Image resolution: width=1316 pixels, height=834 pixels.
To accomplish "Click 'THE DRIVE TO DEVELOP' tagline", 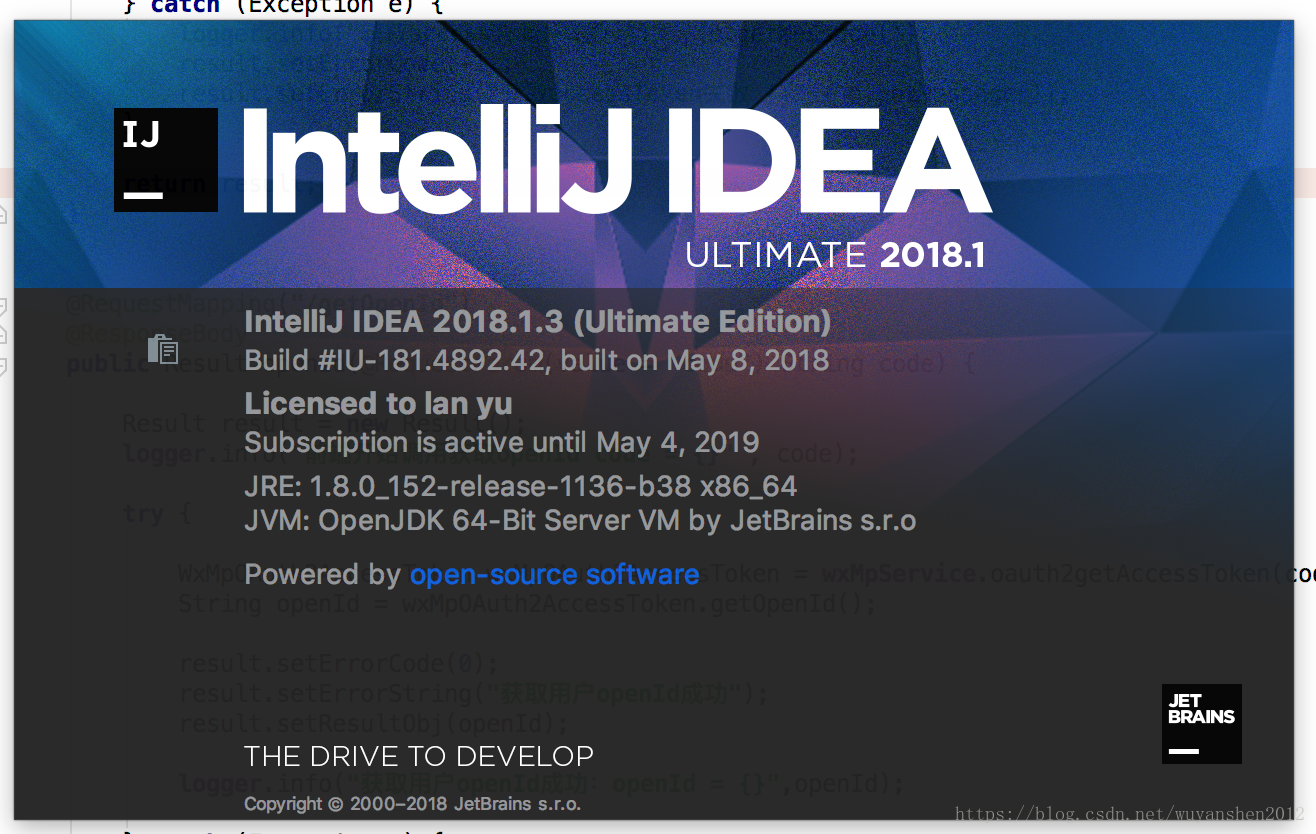I will (419, 756).
